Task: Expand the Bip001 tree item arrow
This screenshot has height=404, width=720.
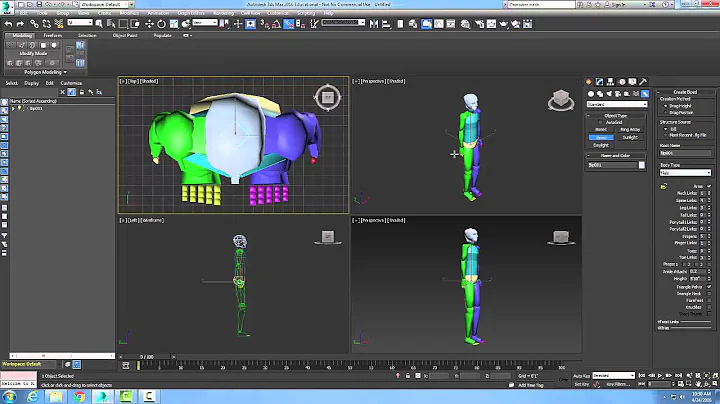Action: point(13,109)
